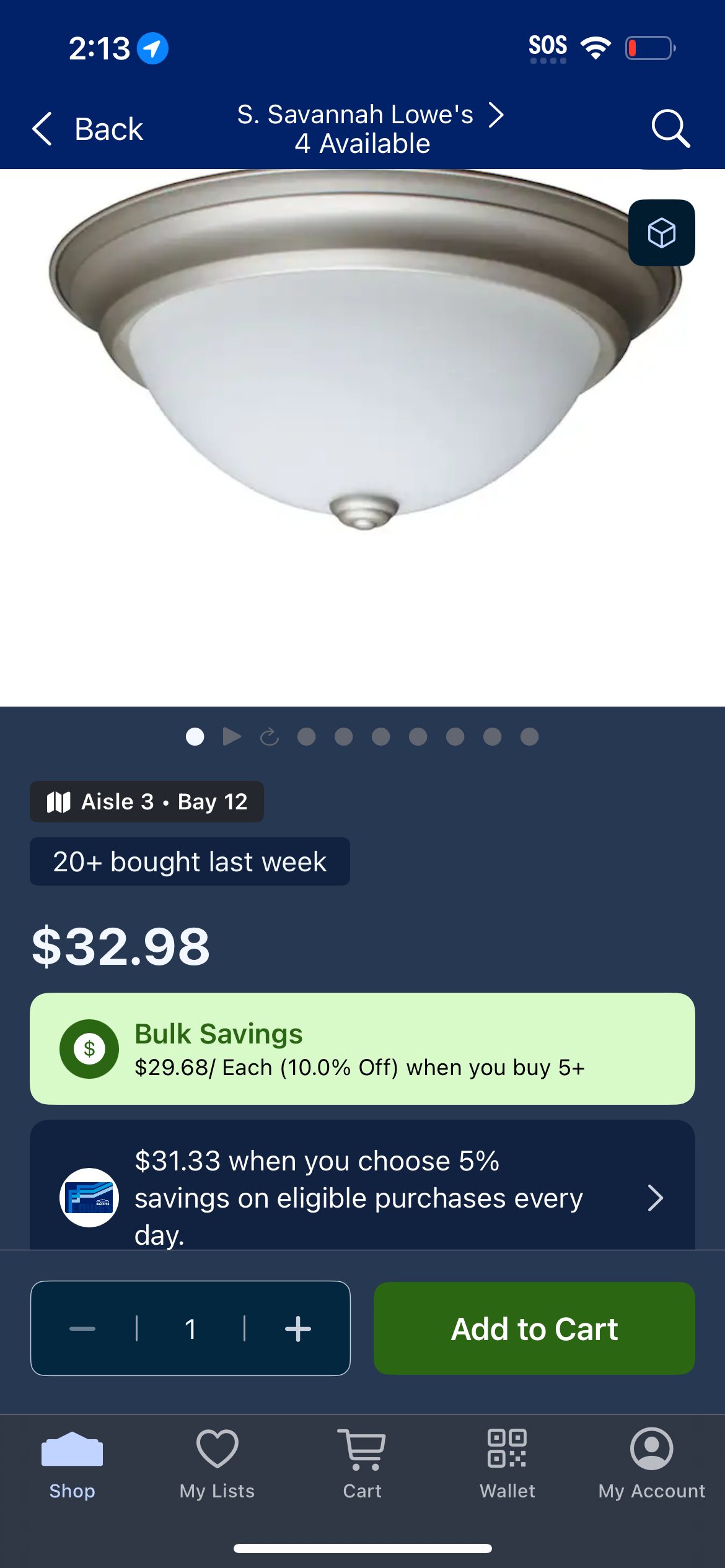Image resolution: width=725 pixels, height=1568 pixels.
Task: Expand the 5% savings offer chevron
Action: [655, 1198]
